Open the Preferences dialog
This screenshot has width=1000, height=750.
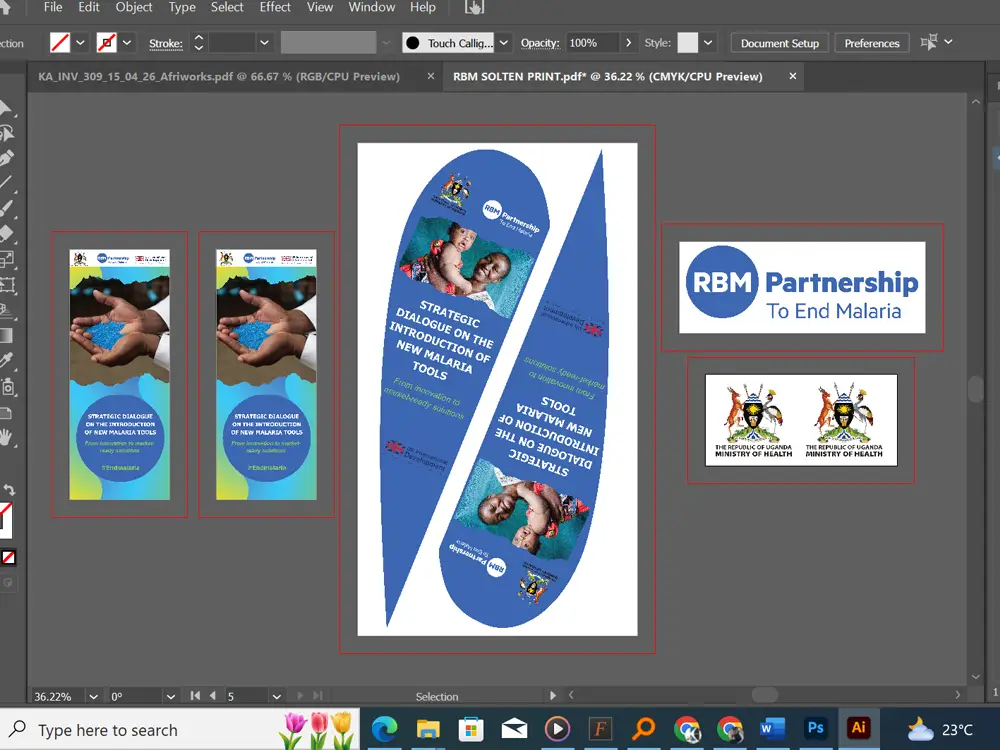pyautogui.click(x=871, y=43)
